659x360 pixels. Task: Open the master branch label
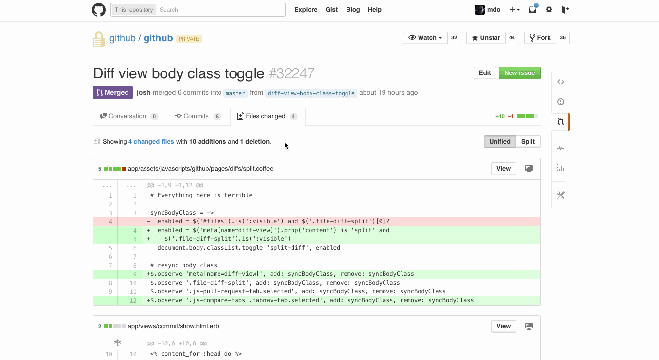click(x=235, y=93)
